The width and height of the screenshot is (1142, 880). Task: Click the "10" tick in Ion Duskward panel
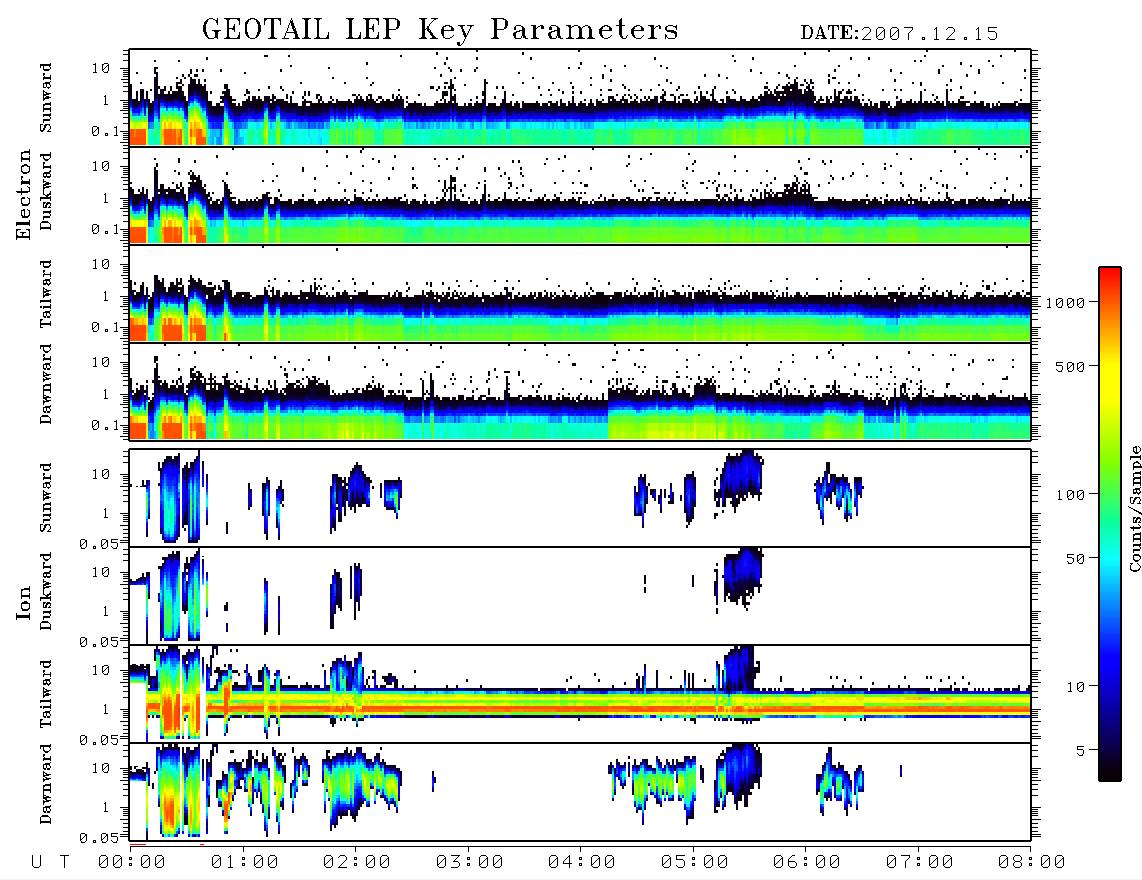[101, 573]
